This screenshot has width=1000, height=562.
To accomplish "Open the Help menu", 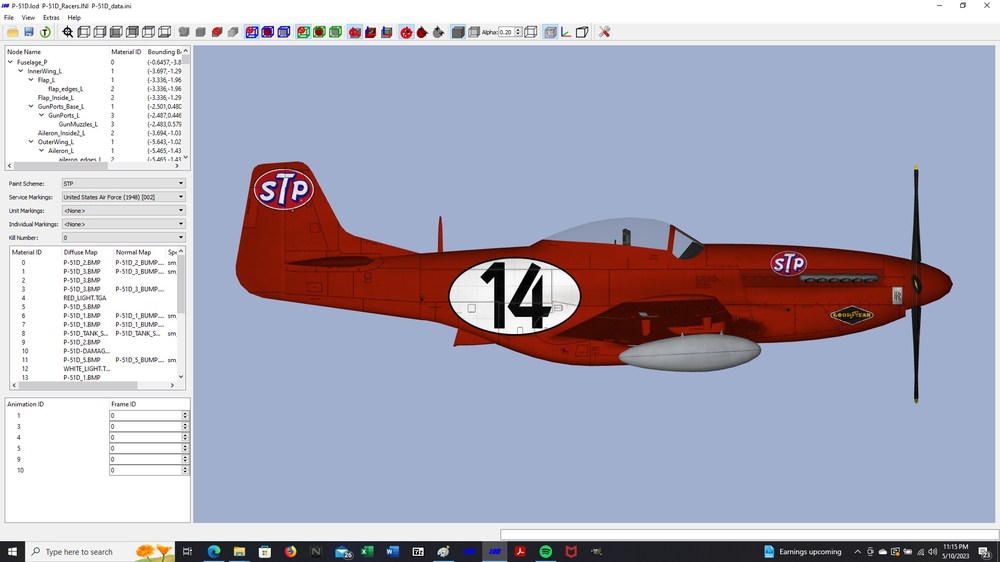I will pos(74,18).
